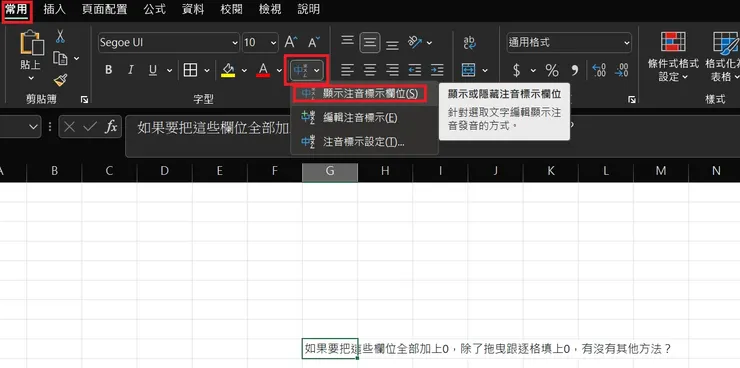Increase font size with the larger A icon
This screenshot has height=368, width=740.
pyautogui.click(x=291, y=42)
